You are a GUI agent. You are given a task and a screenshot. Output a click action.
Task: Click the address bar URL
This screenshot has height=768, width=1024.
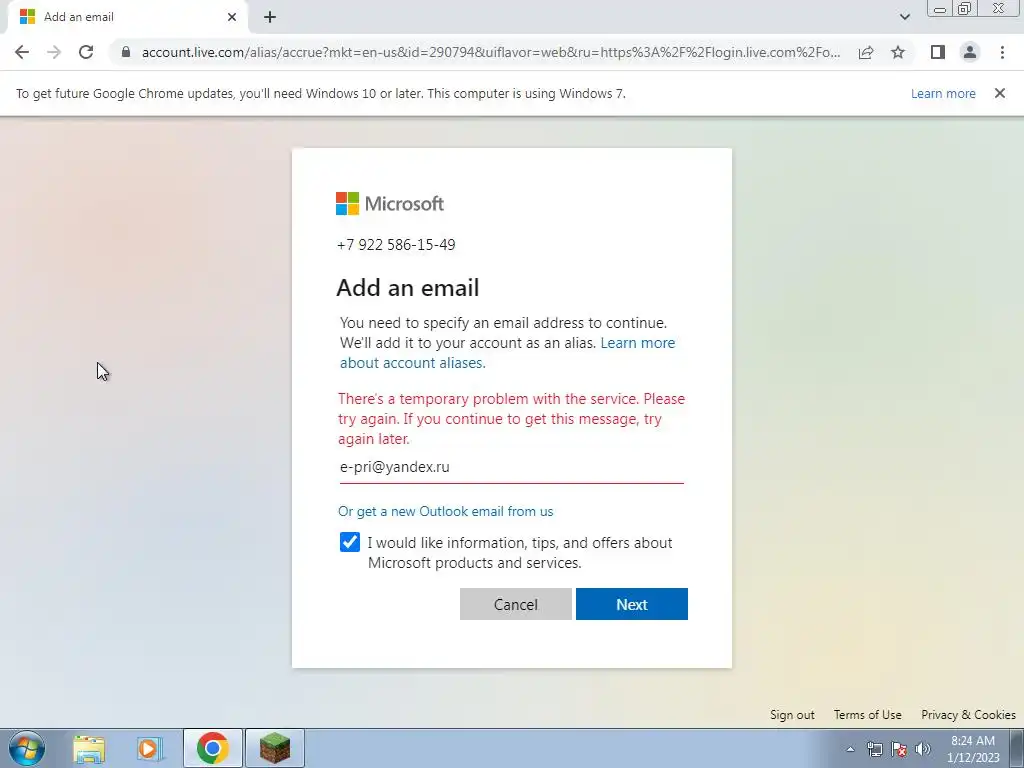[490, 52]
